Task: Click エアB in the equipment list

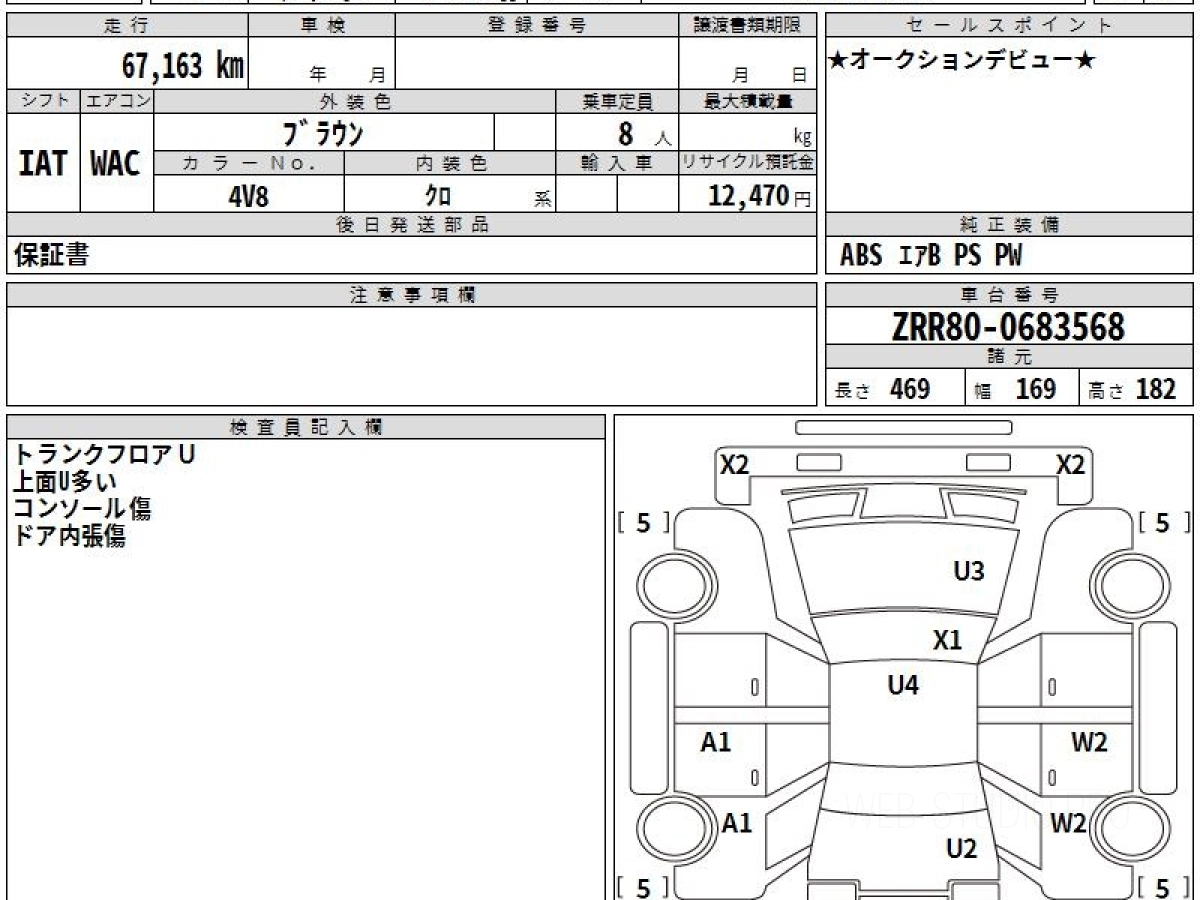Action: tap(919, 256)
